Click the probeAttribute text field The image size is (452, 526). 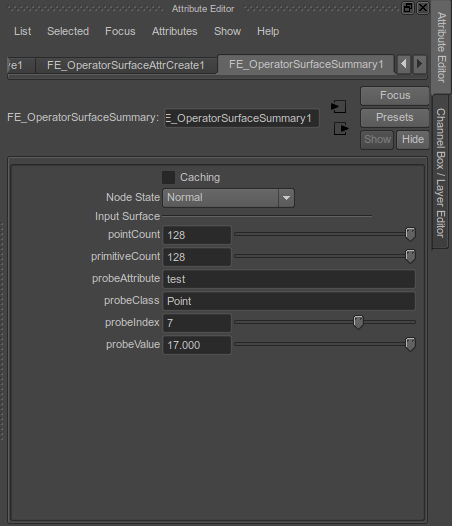point(289,279)
